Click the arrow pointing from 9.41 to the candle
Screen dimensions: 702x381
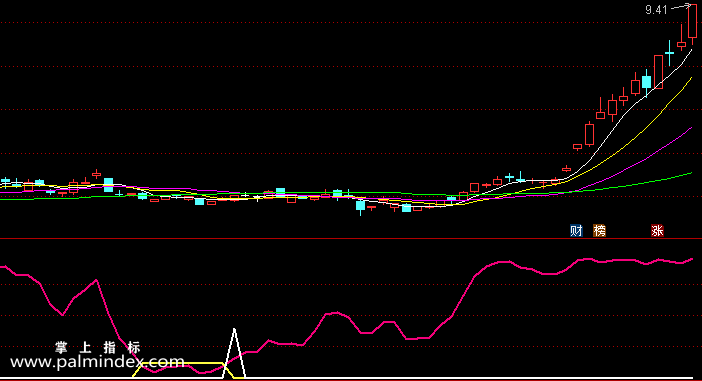coord(681,7)
